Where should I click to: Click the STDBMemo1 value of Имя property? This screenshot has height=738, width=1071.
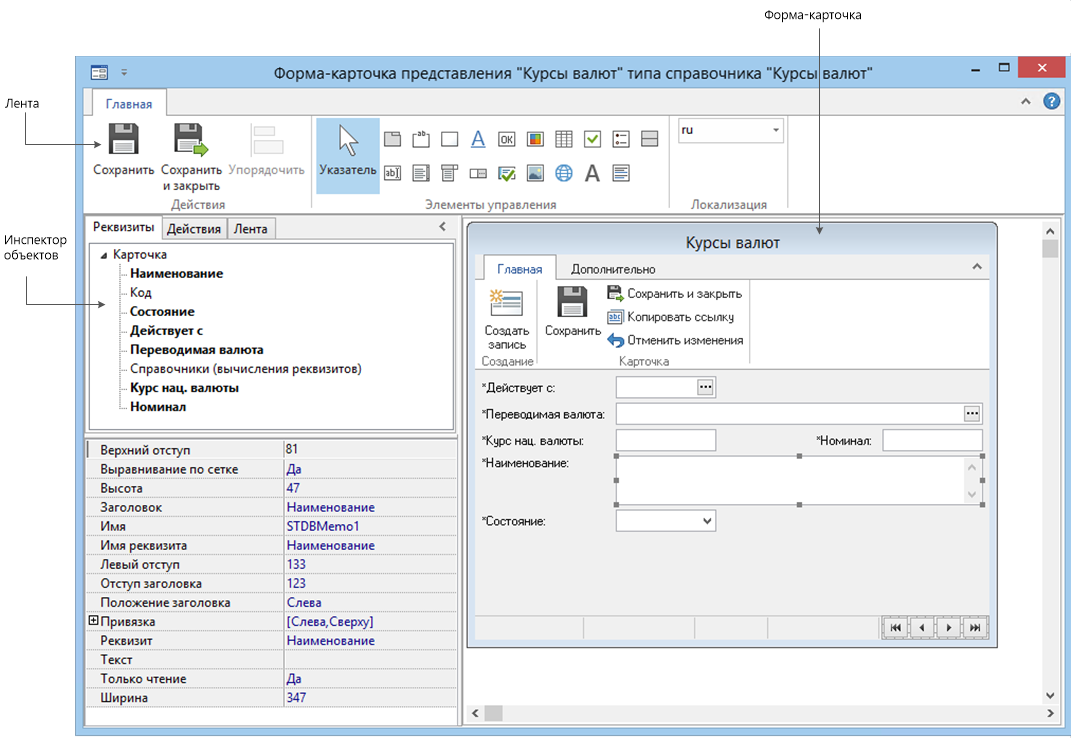(x=322, y=526)
